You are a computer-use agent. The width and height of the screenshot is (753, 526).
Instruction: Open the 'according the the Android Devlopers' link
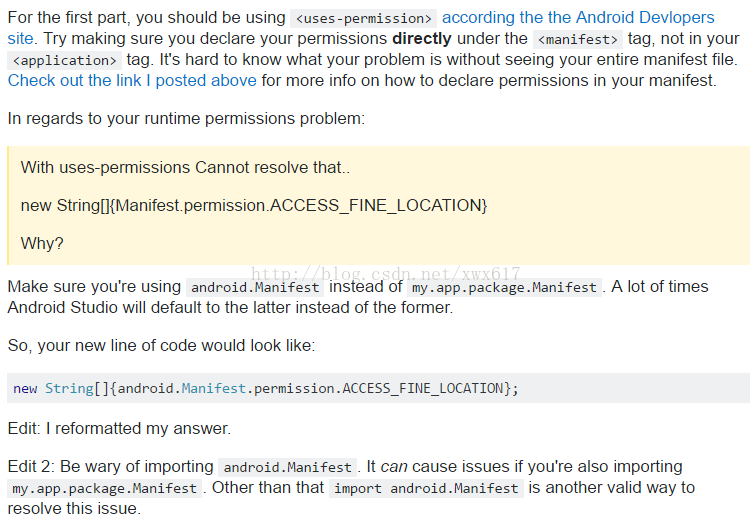coord(578,18)
